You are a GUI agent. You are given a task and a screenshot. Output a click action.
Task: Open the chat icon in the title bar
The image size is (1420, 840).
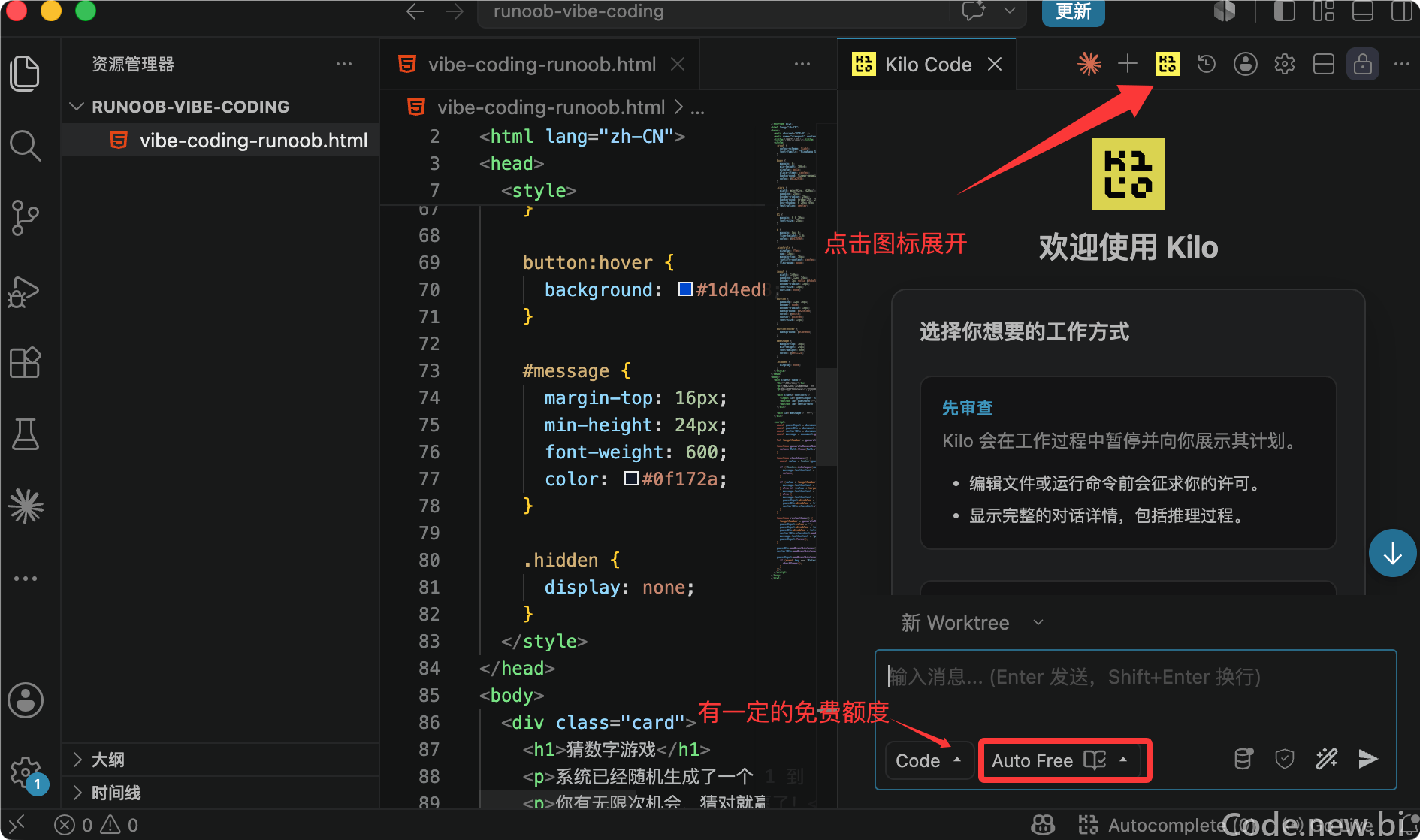[x=974, y=11]
